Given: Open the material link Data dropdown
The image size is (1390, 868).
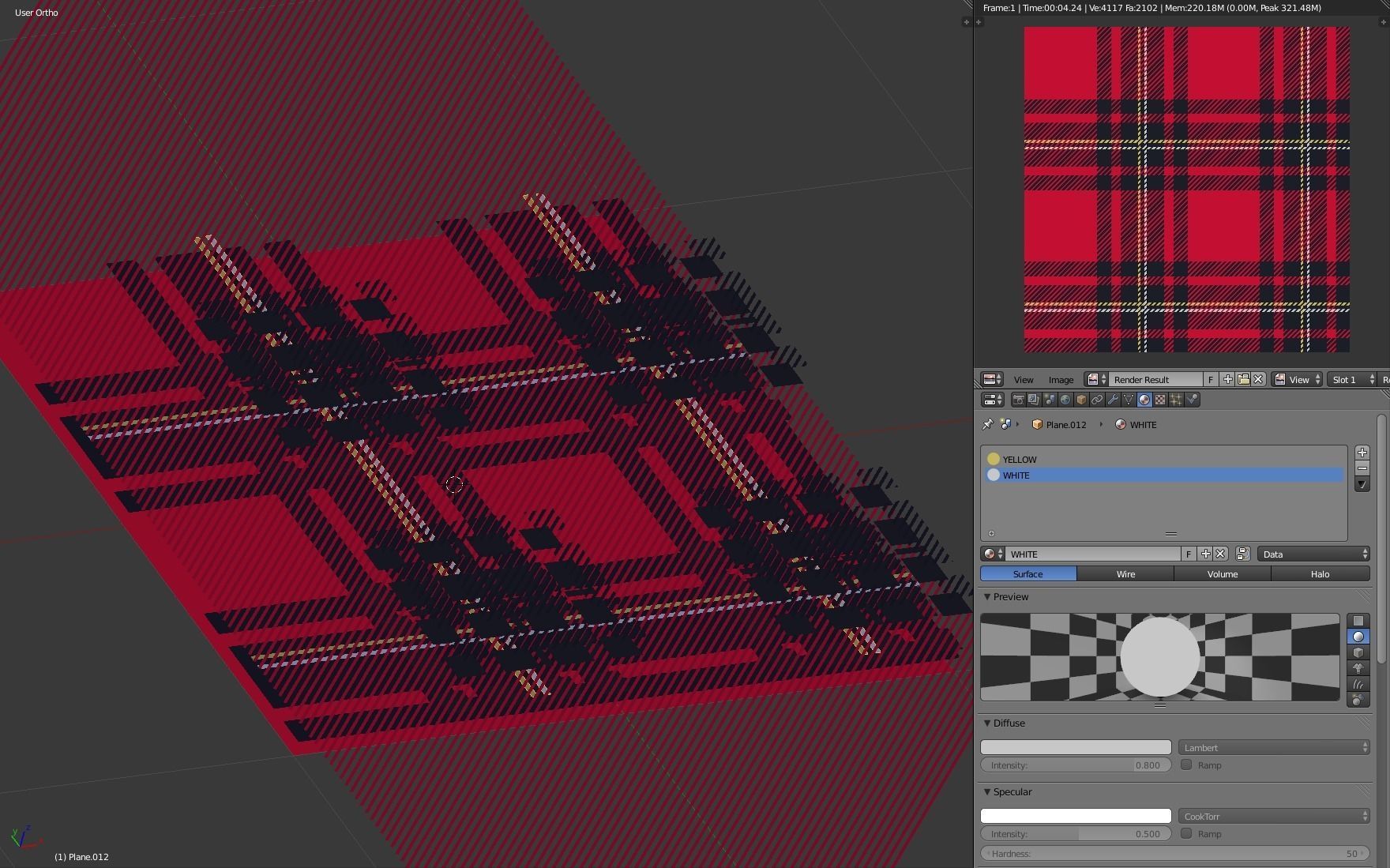Looking at the screenshot, I should pyautogui.click(x=1313, y=554).
